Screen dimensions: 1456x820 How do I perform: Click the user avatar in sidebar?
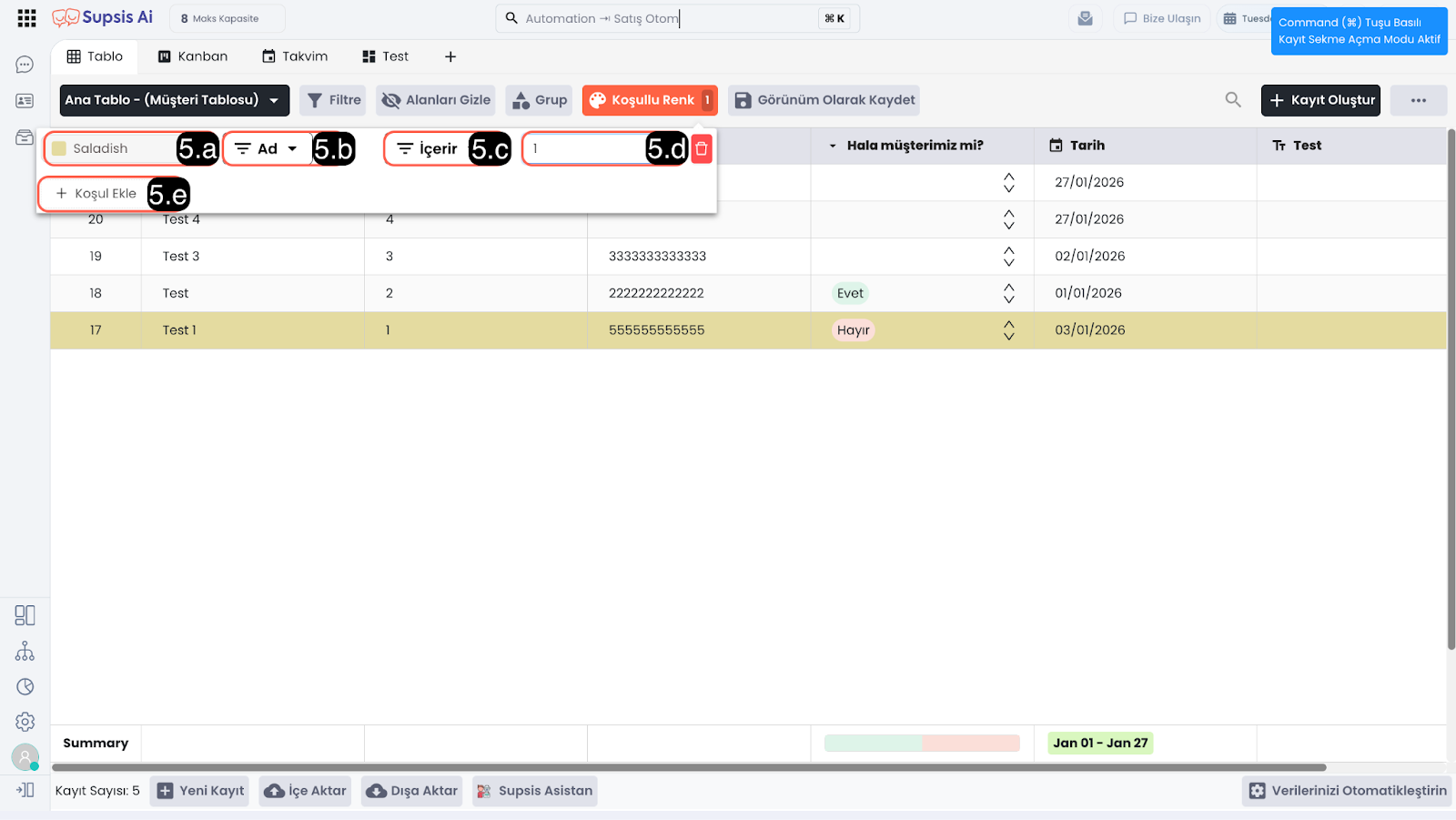point(25,756)
